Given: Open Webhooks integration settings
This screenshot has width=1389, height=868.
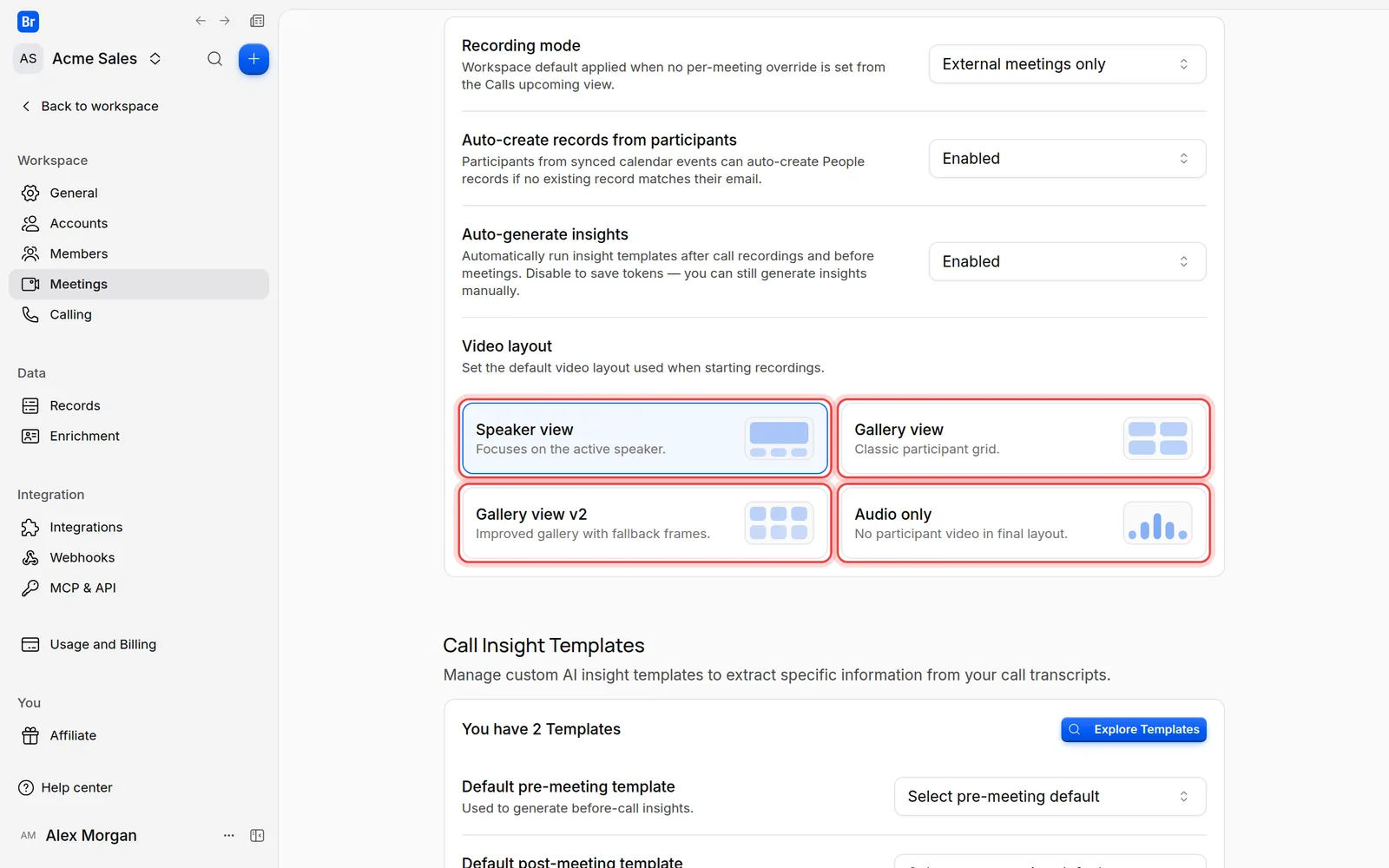Looking at the screenshot, I should pyautogui.click(x=139, y=557).
